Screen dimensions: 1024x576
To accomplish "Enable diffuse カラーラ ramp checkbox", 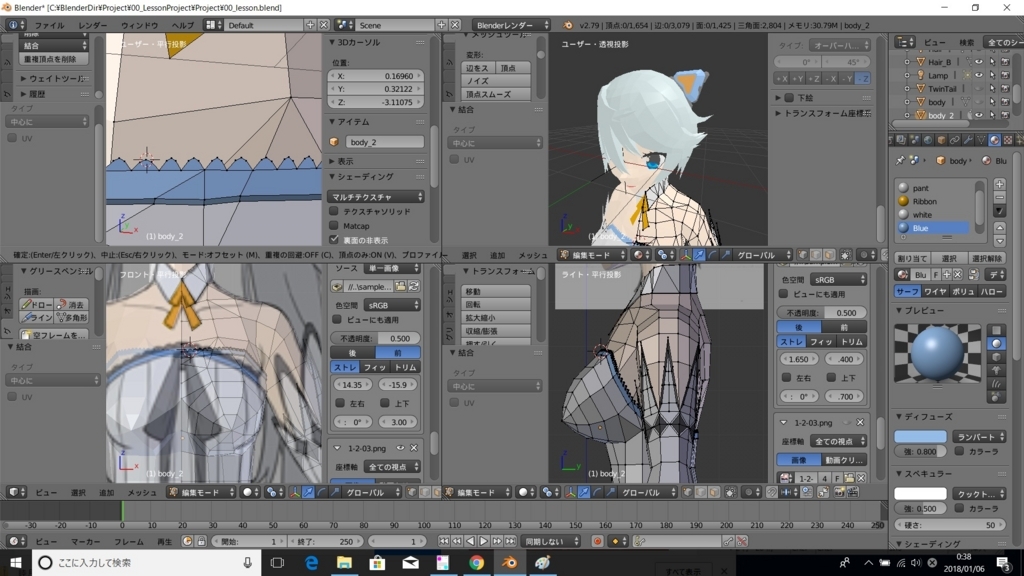I will (x=959, y=451).
